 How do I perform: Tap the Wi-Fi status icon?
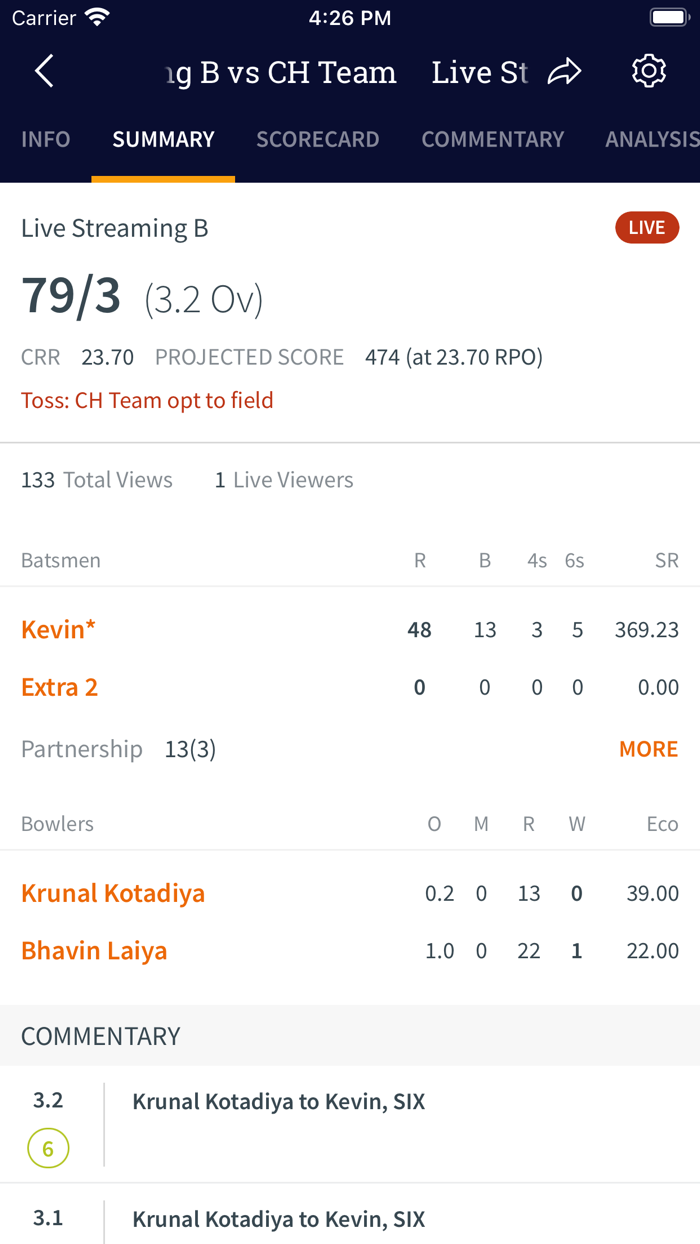click(x=97, y=18)
